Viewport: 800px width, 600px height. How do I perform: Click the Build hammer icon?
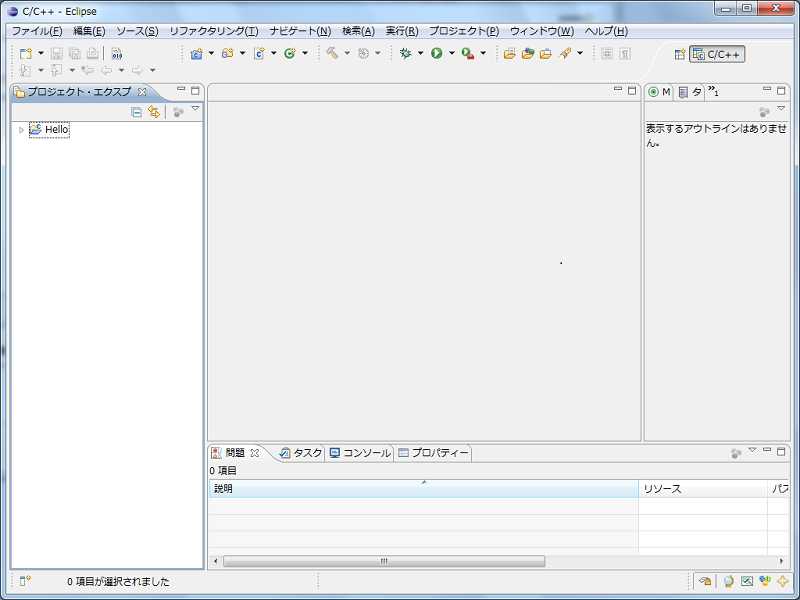(331, 53)
